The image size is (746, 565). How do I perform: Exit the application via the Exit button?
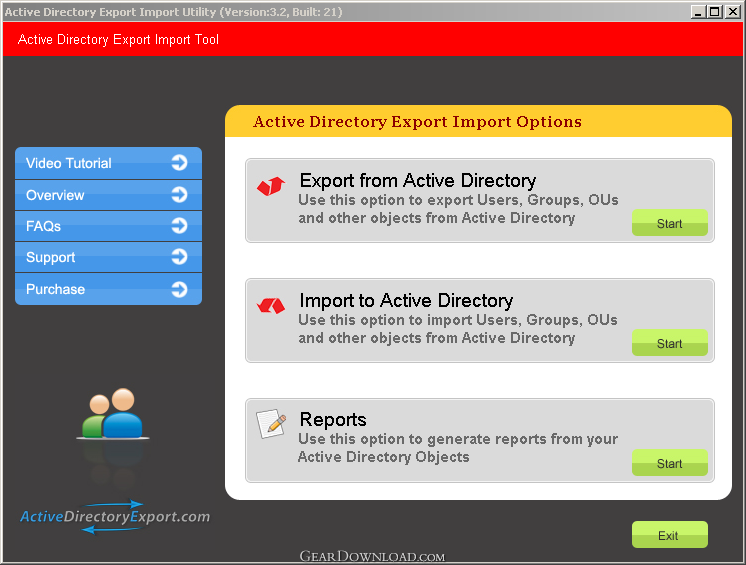[670, 535]
